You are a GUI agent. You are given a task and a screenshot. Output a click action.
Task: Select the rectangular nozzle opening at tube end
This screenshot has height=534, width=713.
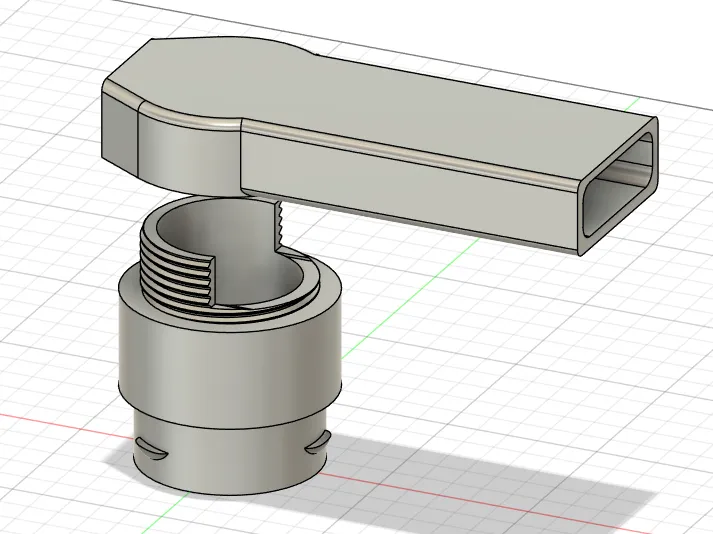[619, 184]
